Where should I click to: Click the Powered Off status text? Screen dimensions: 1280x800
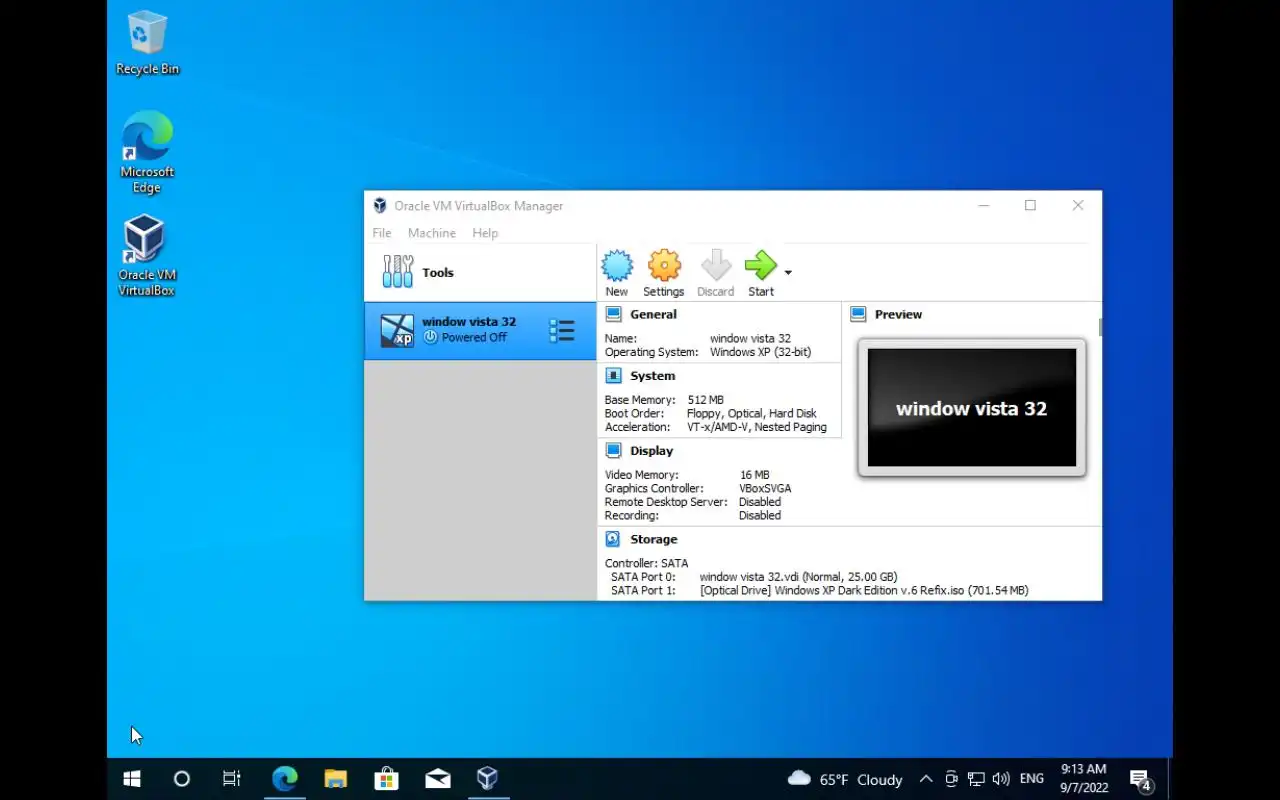(x=474, y=338)
